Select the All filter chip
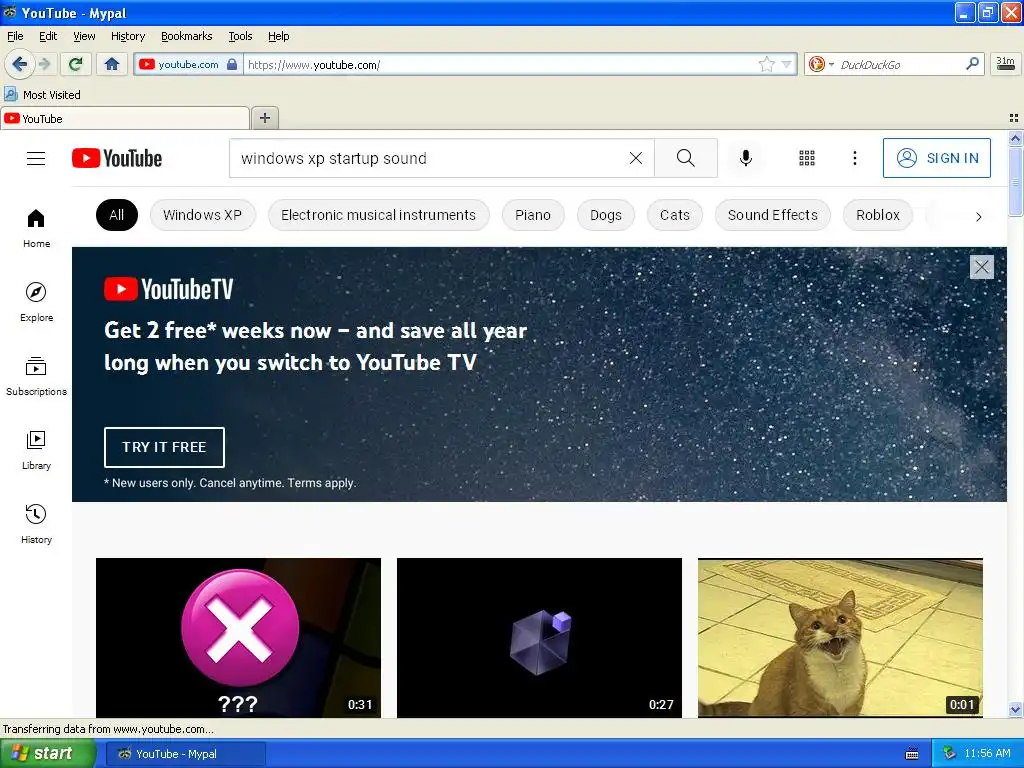The width and height of the screenshot is (1024, 768). coord(116,215)
